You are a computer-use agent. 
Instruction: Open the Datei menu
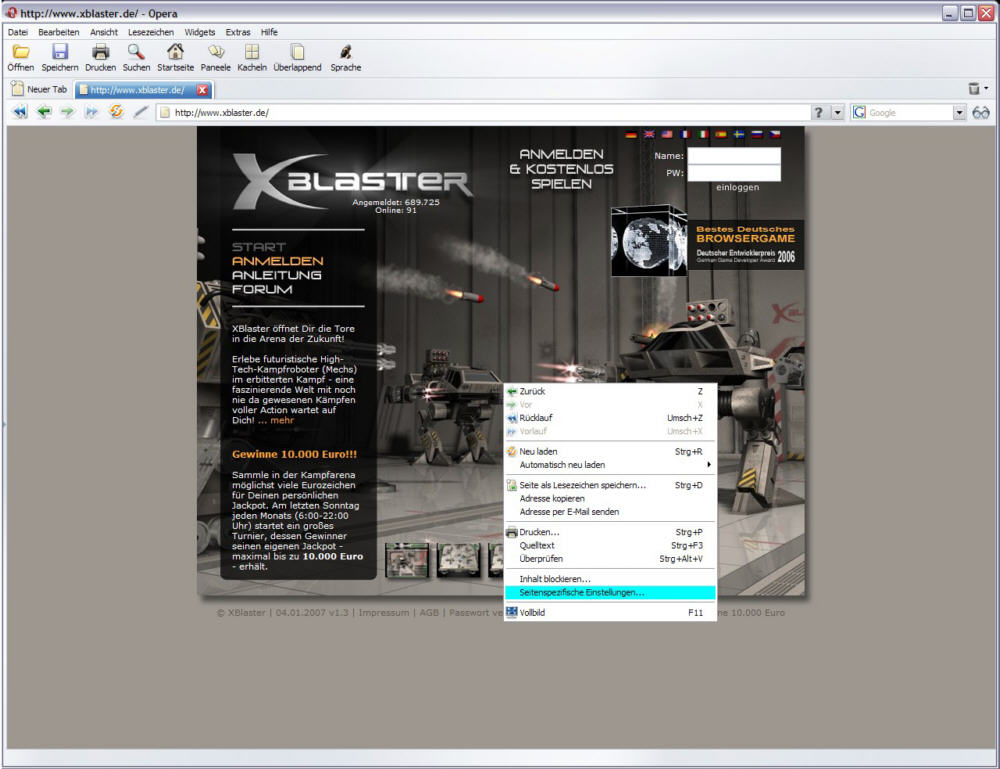point(18,32)
